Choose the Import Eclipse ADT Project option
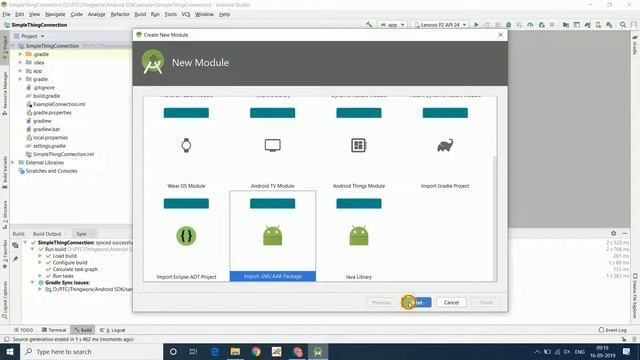 (x=186, y=236)
